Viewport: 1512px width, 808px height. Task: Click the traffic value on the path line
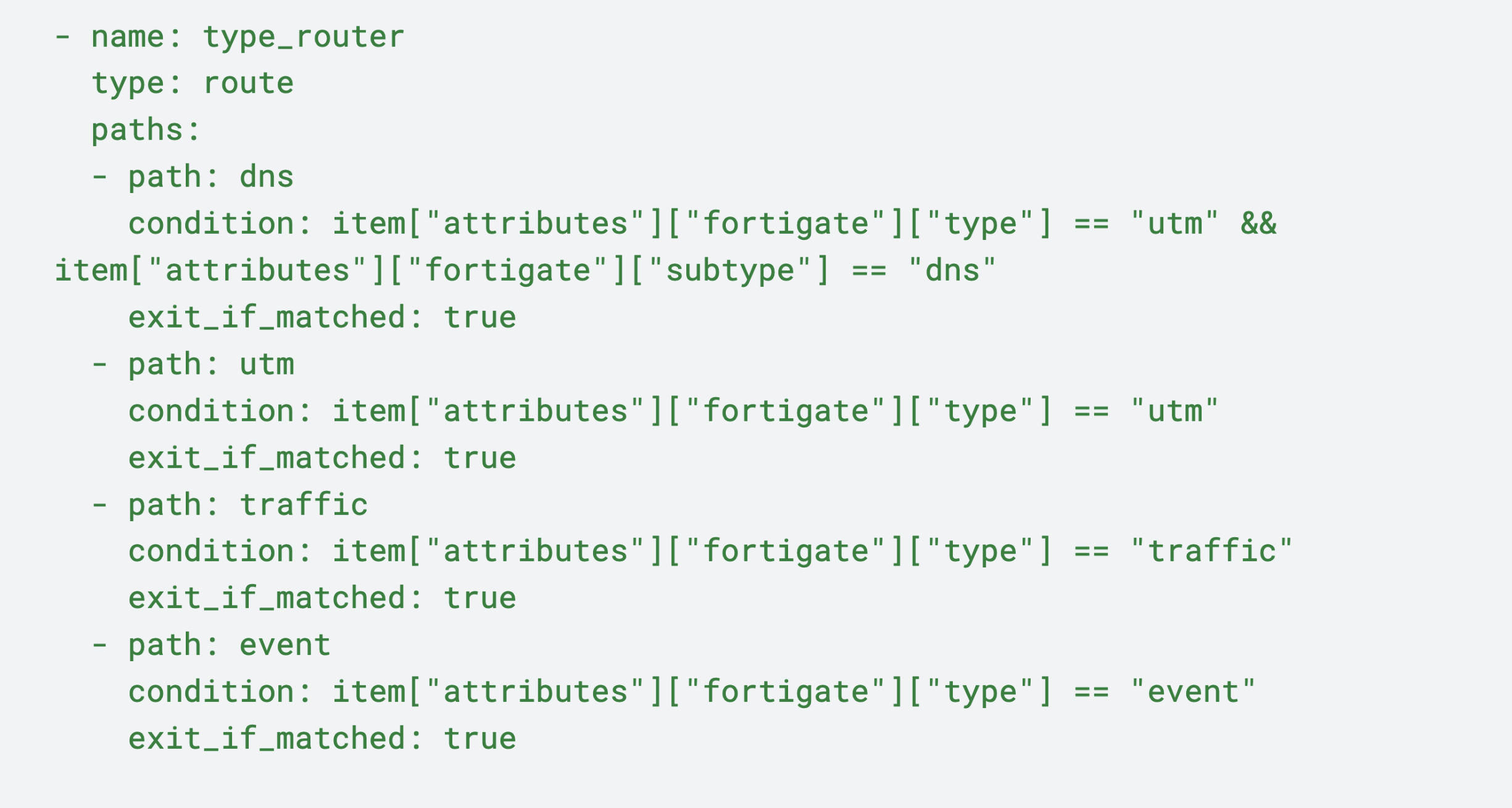(x=304, y=505)
